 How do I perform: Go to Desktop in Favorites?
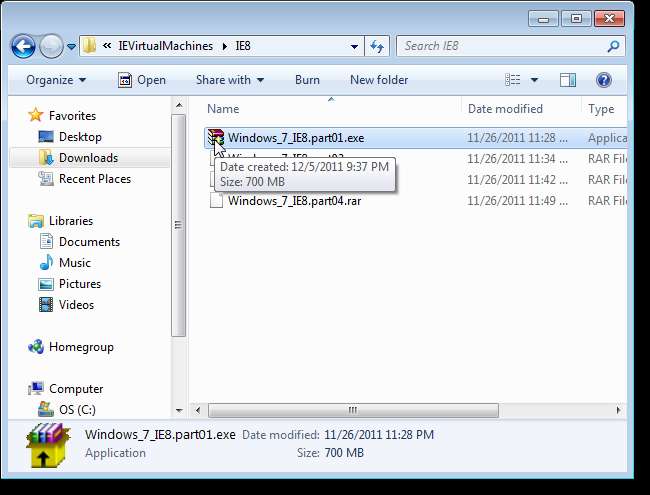point(80,137)
